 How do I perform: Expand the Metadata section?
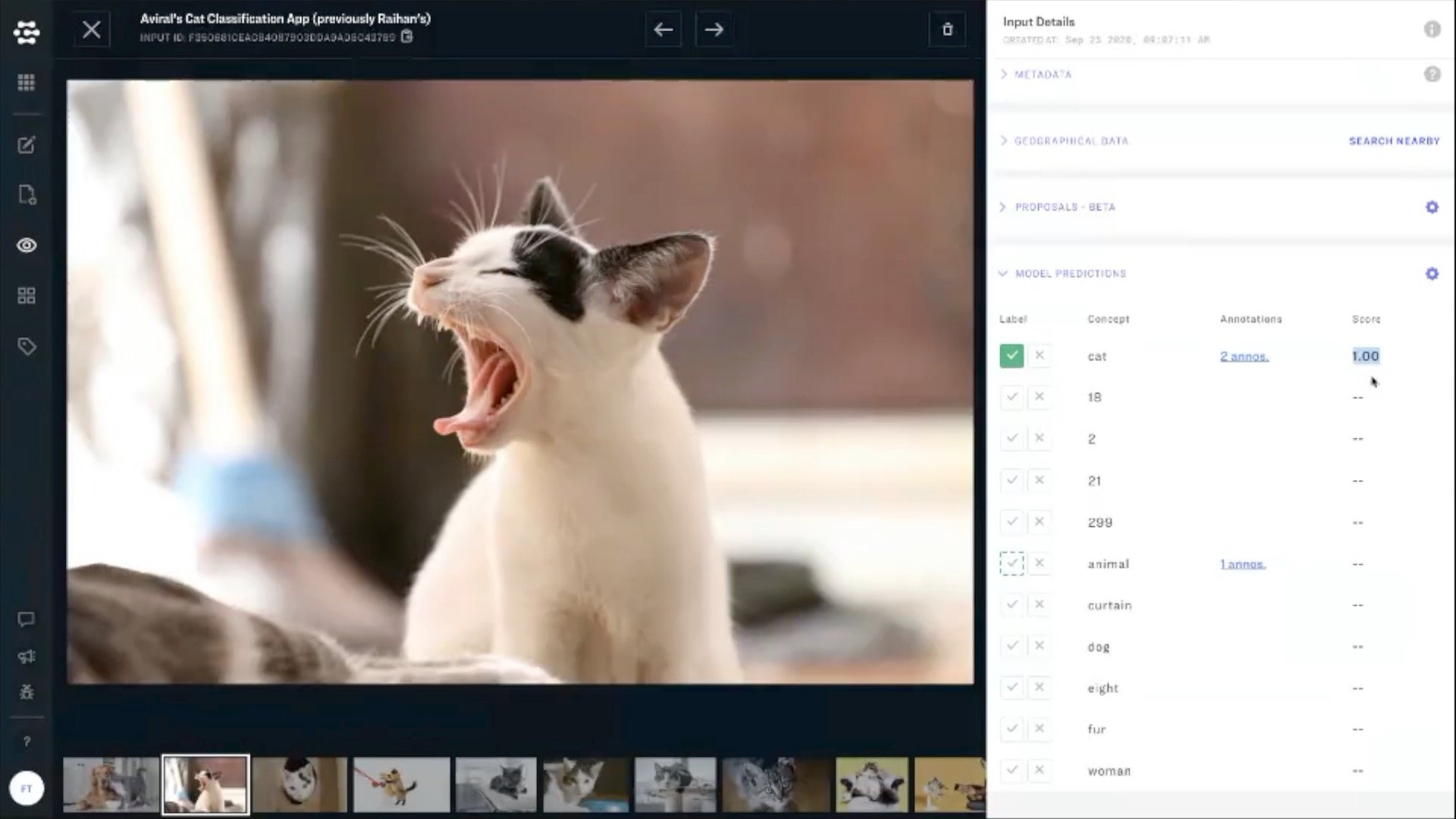(1042, 74)
